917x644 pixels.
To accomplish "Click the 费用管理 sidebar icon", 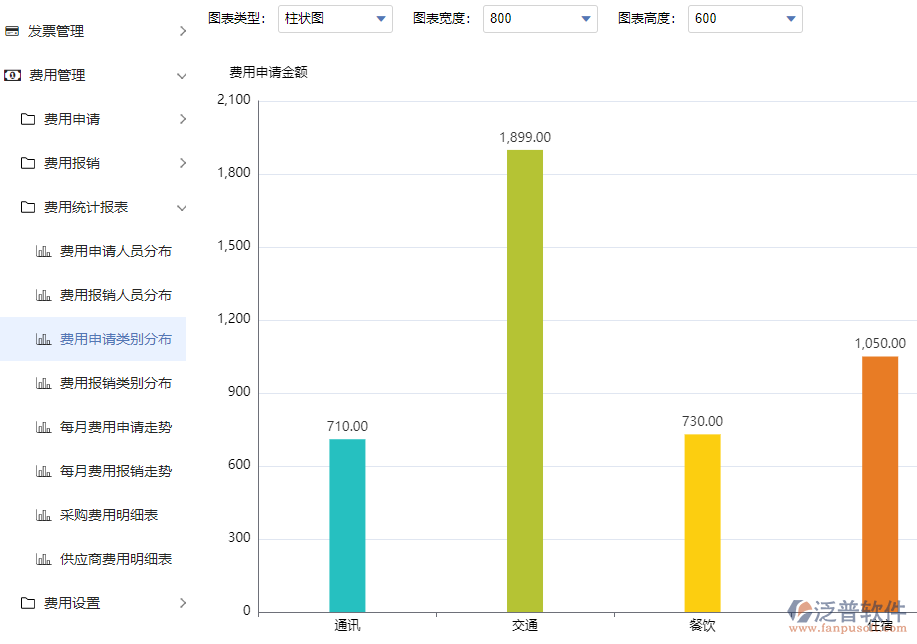I will point(12,75).
